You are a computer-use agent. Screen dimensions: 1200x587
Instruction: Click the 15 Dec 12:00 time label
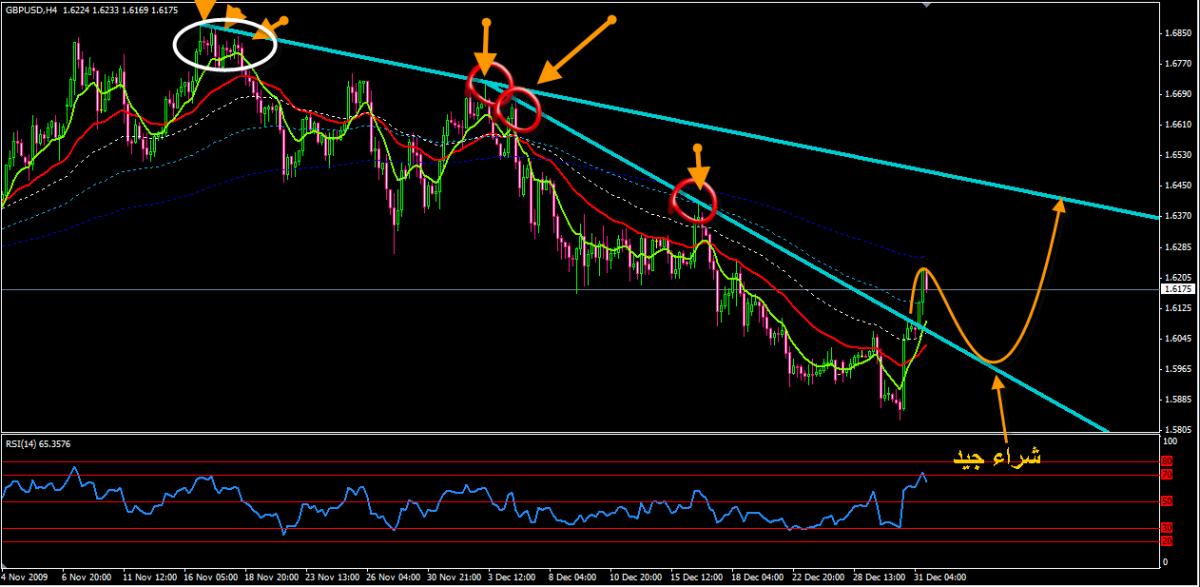pos(697,577)
